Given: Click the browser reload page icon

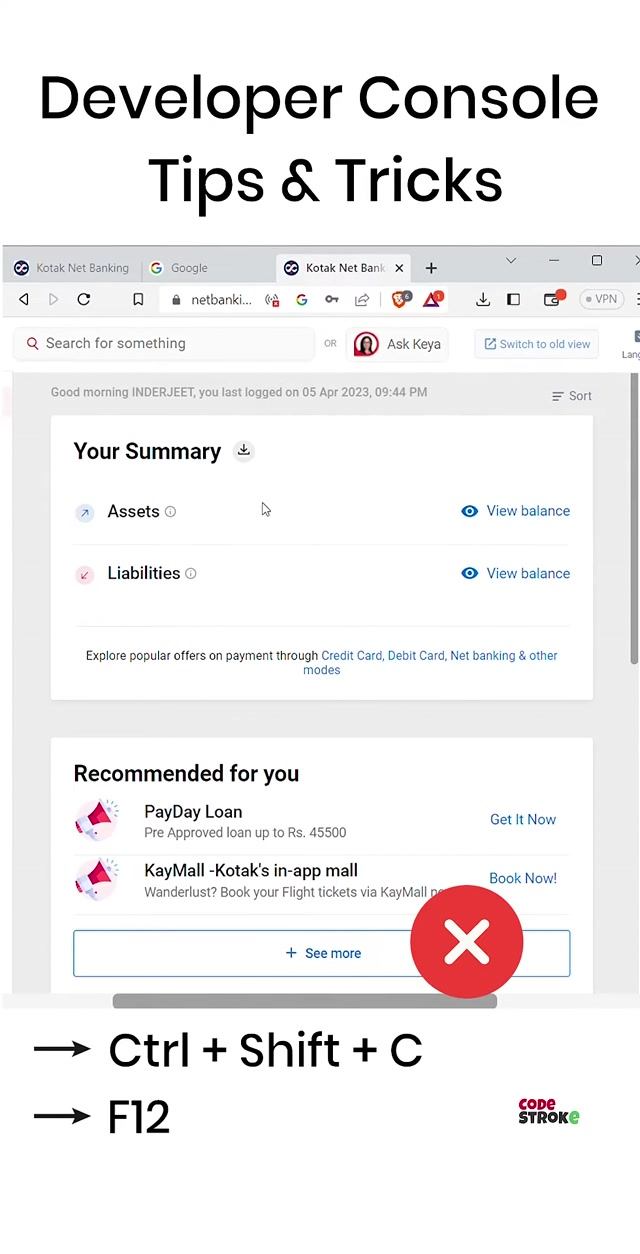Looking at the screenshot, I should point(84,299).
